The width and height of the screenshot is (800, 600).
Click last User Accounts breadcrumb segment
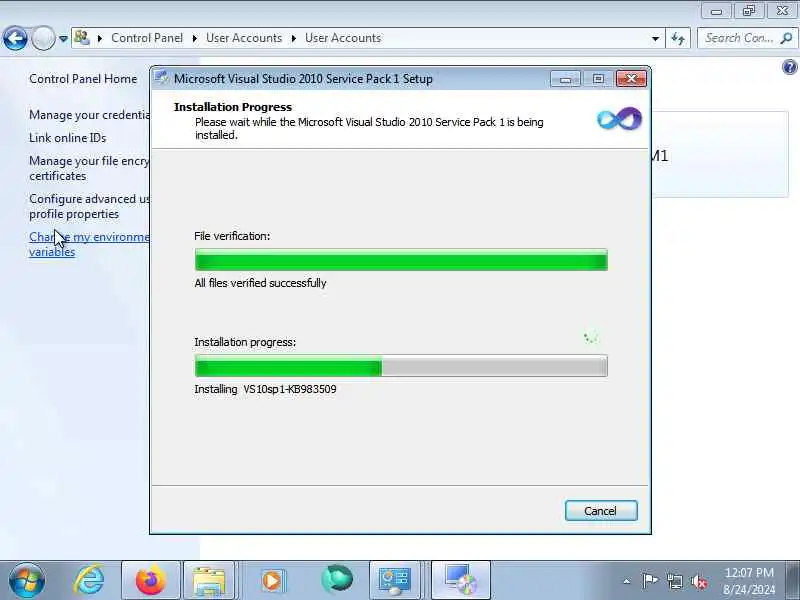(x=343, y=38)
